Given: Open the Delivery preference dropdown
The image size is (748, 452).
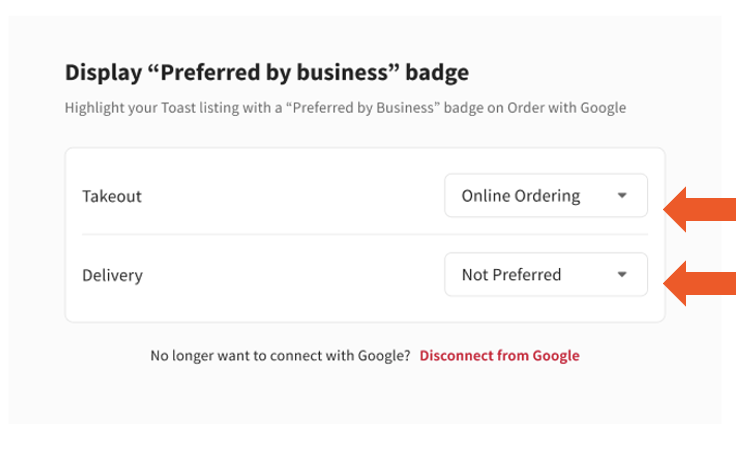Looking at the screenshot, I should click(545, 274).
